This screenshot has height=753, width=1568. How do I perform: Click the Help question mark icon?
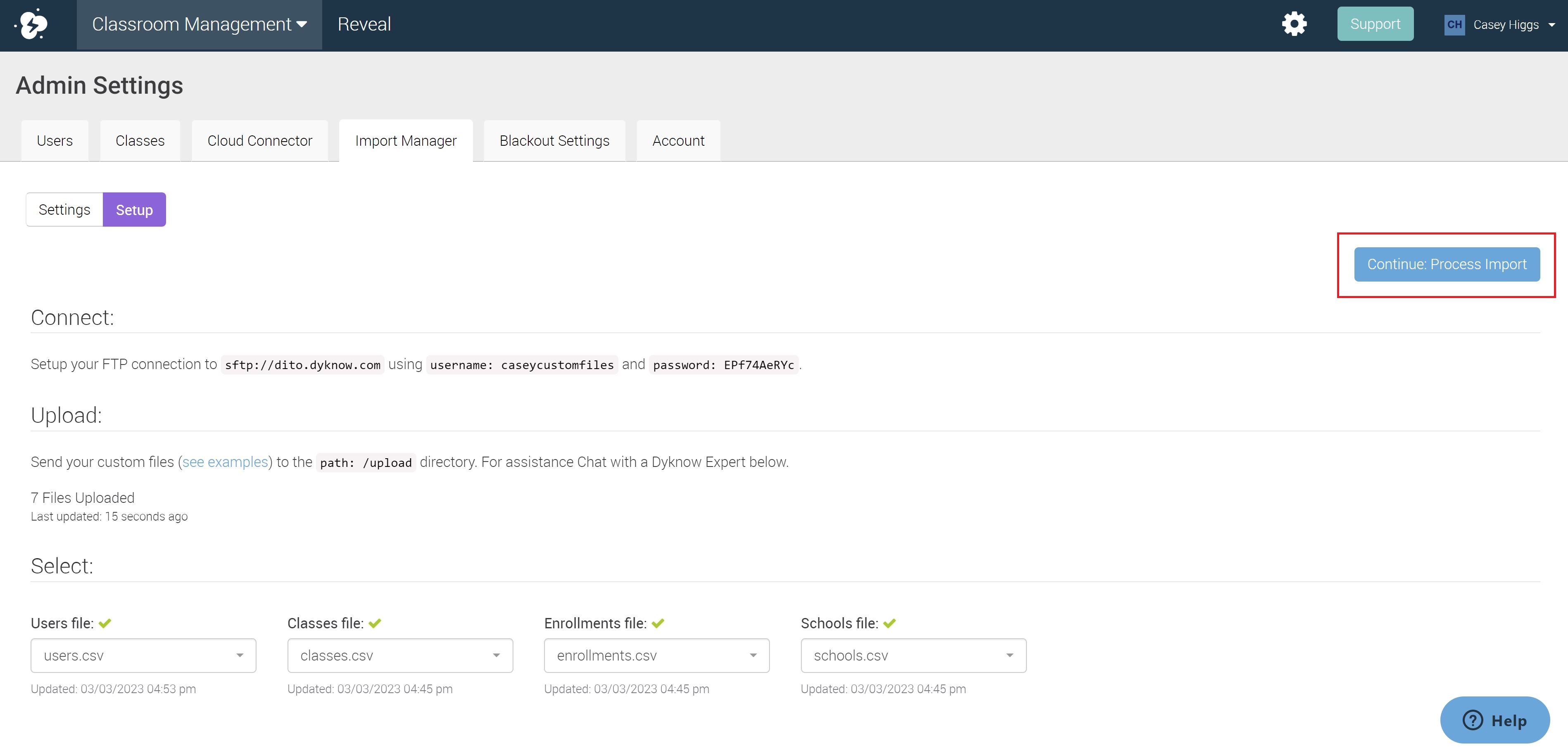(x=1473, y=720)
